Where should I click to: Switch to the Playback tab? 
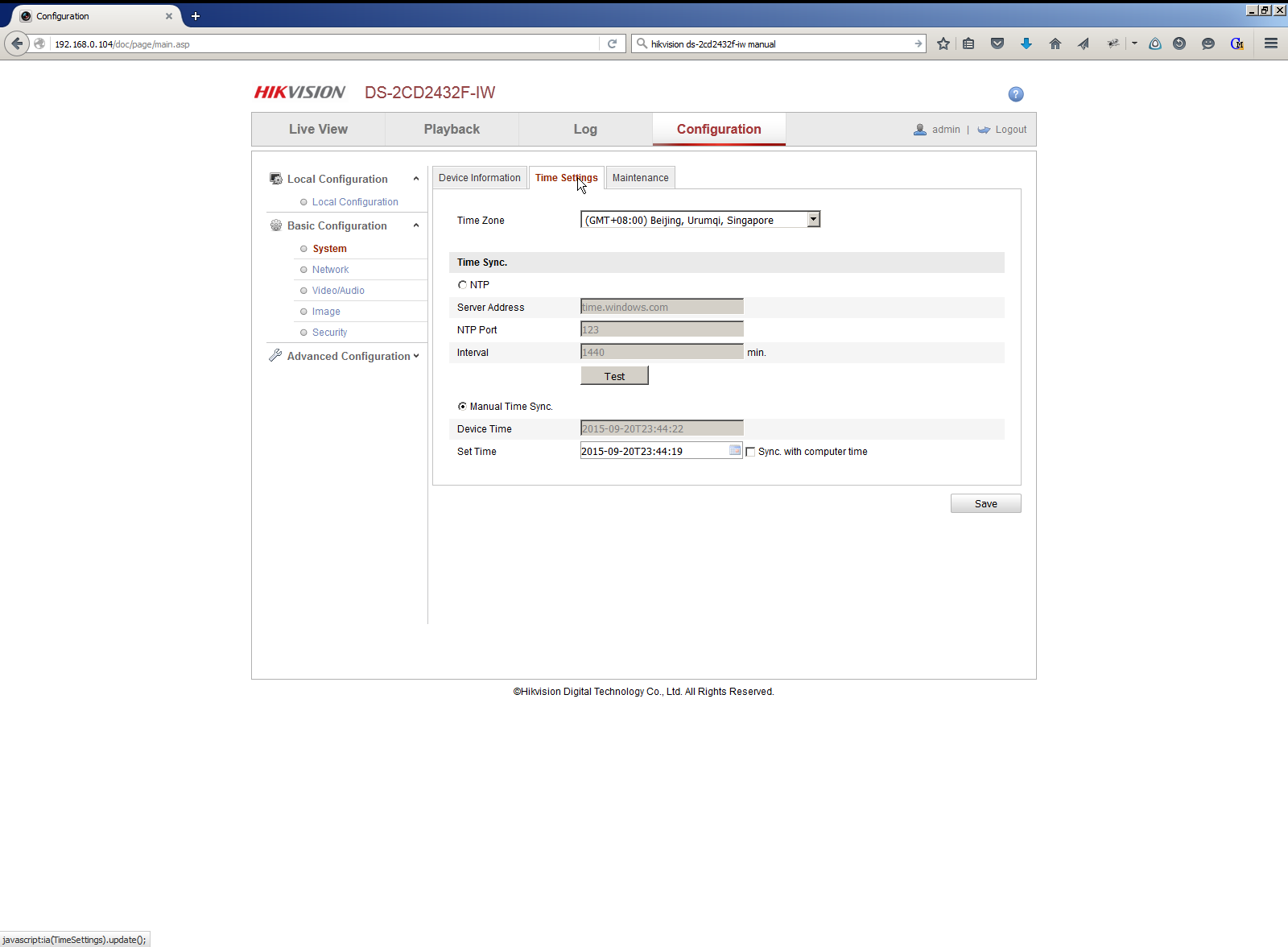(452, 129)
